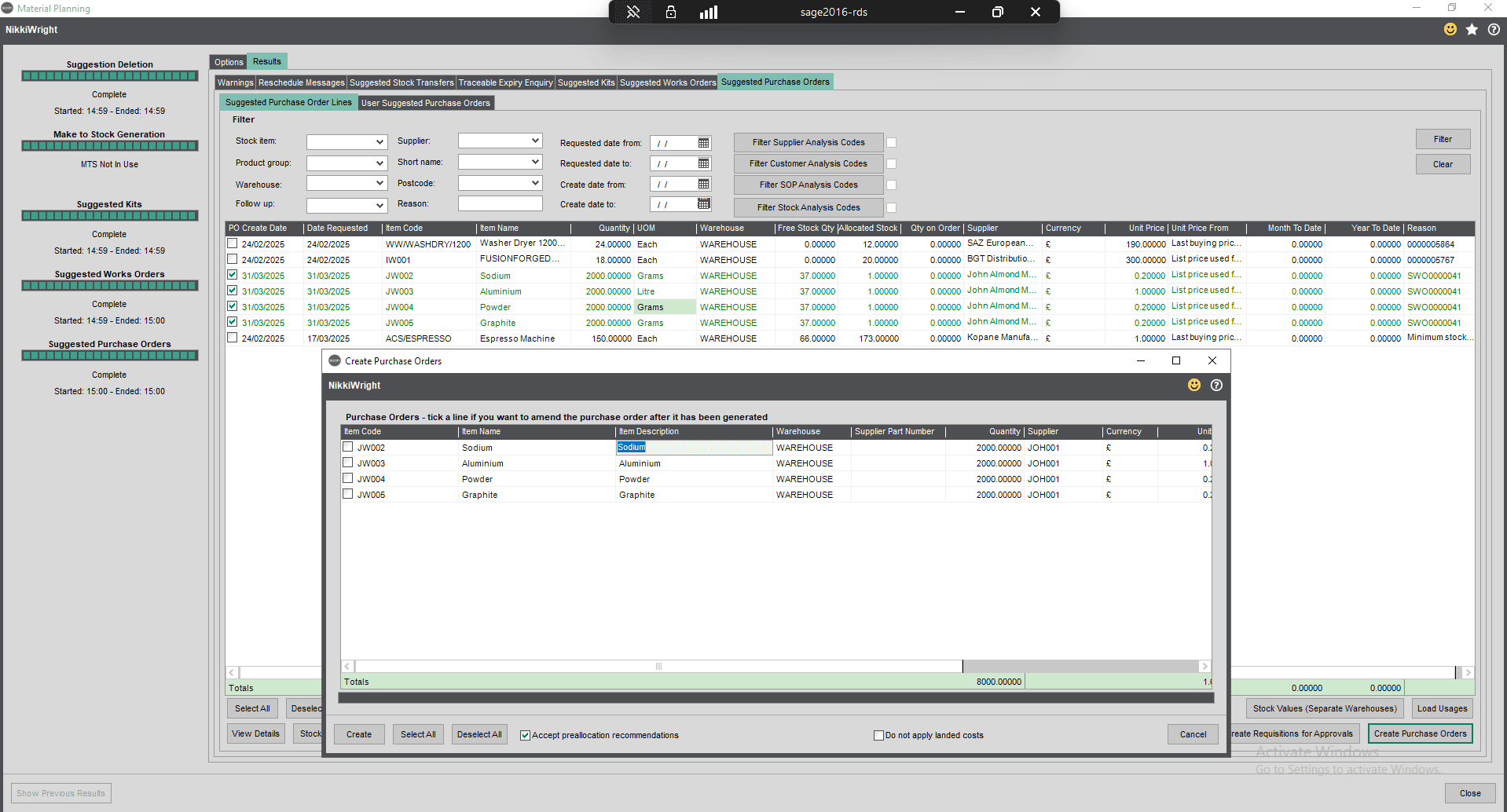Open calendar for Requested date from
1507x812 pixels.
click(704, 143)
